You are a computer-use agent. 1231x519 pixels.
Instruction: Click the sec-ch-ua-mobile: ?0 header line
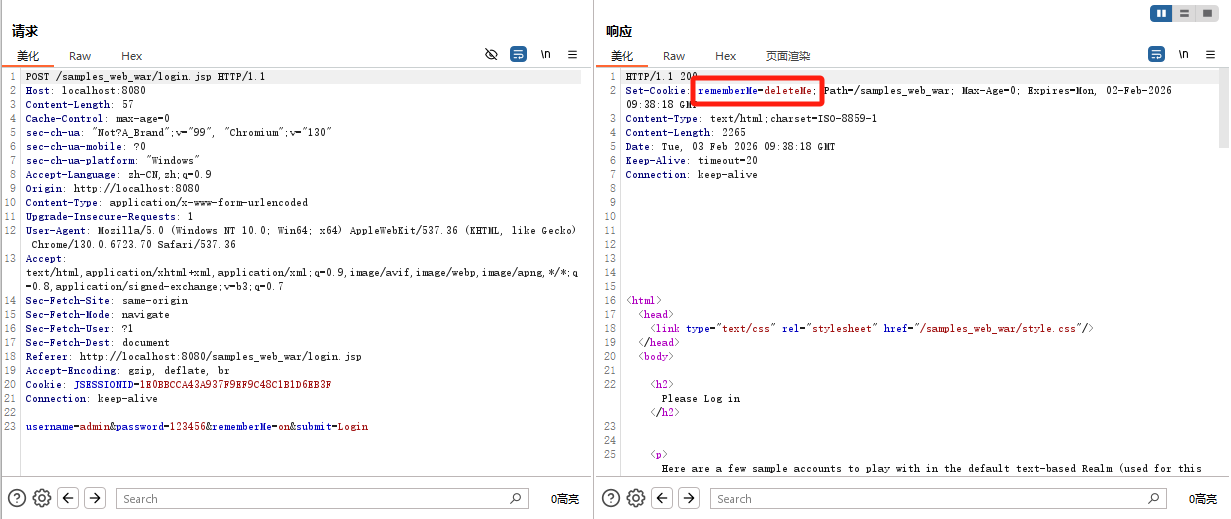point(85,146)
